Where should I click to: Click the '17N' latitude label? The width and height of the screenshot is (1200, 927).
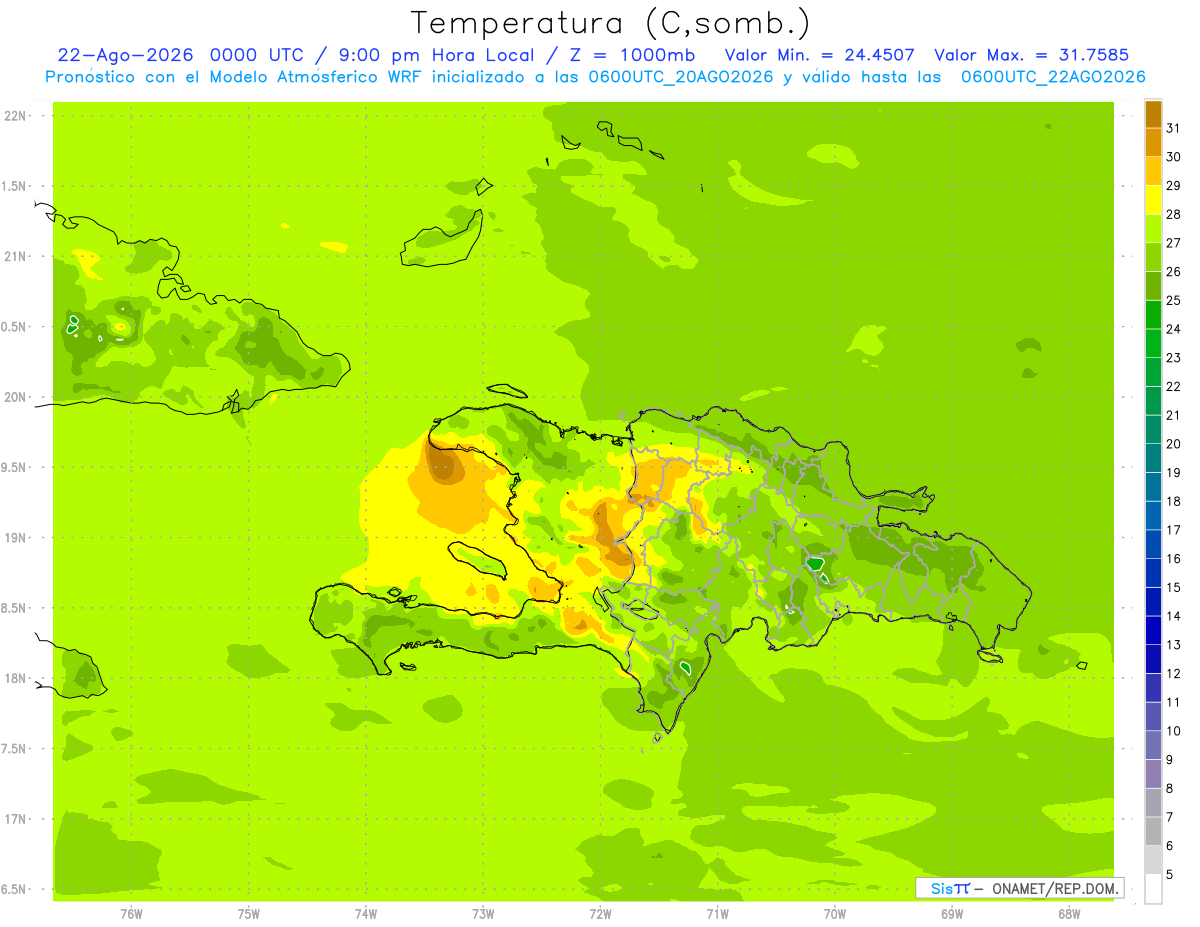tap(14, 820)
